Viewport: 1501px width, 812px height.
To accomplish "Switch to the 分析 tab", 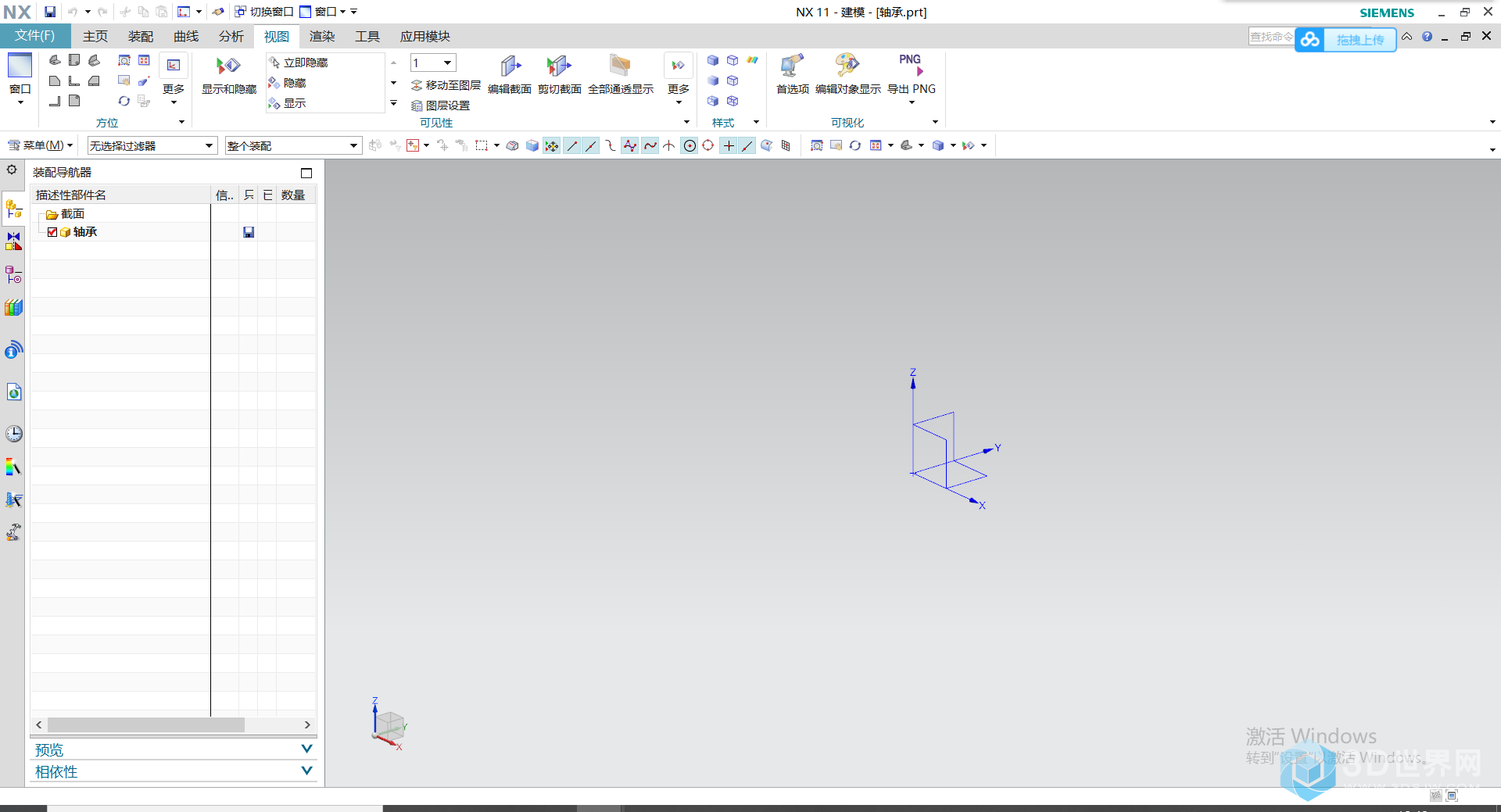I will [231, 36].
